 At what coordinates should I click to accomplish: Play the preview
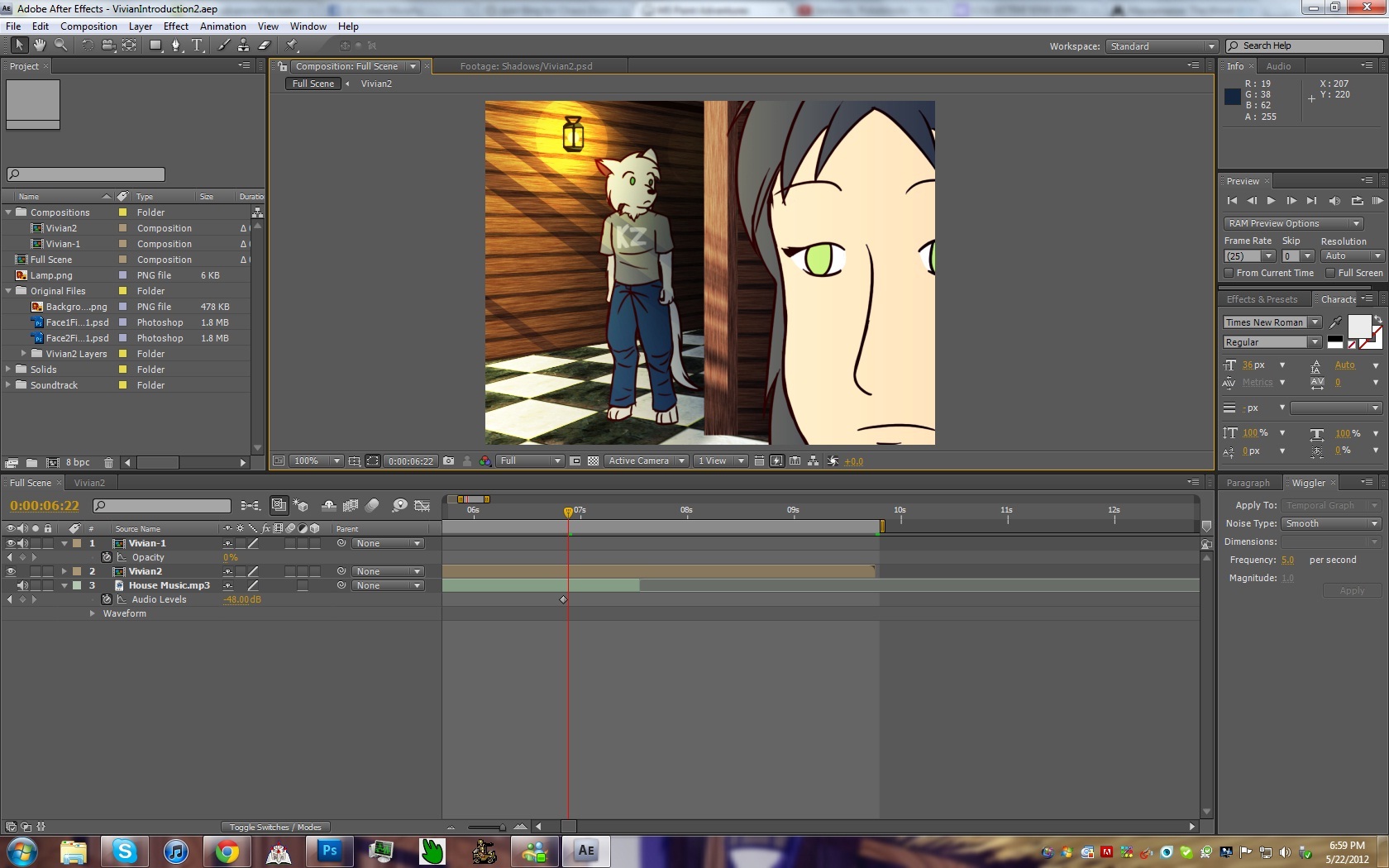(x=1271, y=201)
